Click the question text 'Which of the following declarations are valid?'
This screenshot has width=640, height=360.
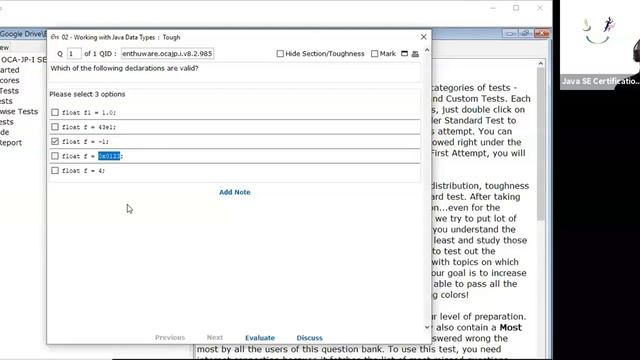(x=124, y=68)
